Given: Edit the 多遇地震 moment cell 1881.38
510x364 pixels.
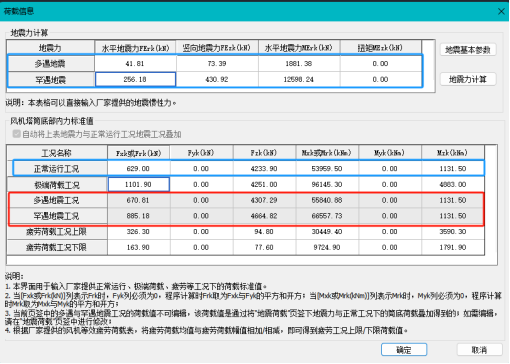Looking at the screenshot, I should point(299,64).
